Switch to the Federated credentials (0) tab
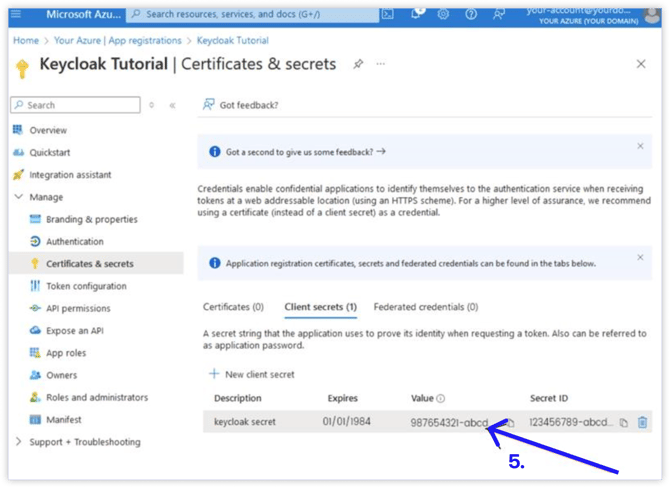The width and height of the screenshot is (670, 488). [x=426, y=307]
